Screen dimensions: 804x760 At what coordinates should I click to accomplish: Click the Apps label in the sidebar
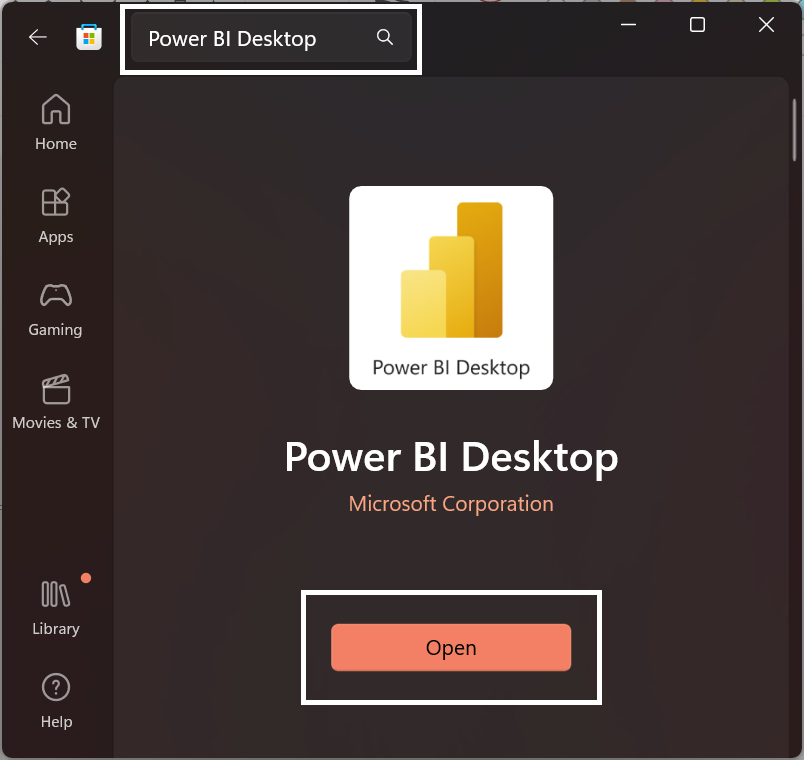coord(55,236)
